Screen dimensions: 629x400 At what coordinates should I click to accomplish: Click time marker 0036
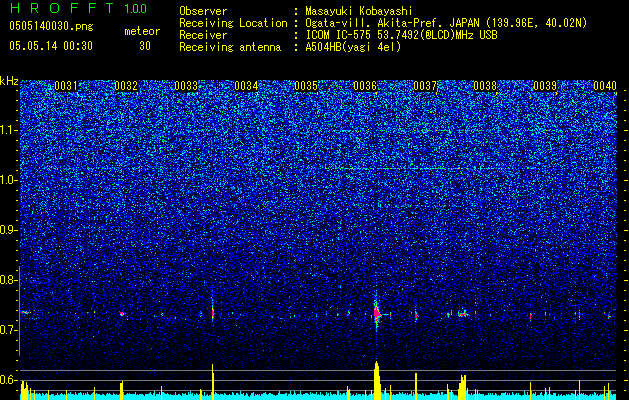(365, 86)
